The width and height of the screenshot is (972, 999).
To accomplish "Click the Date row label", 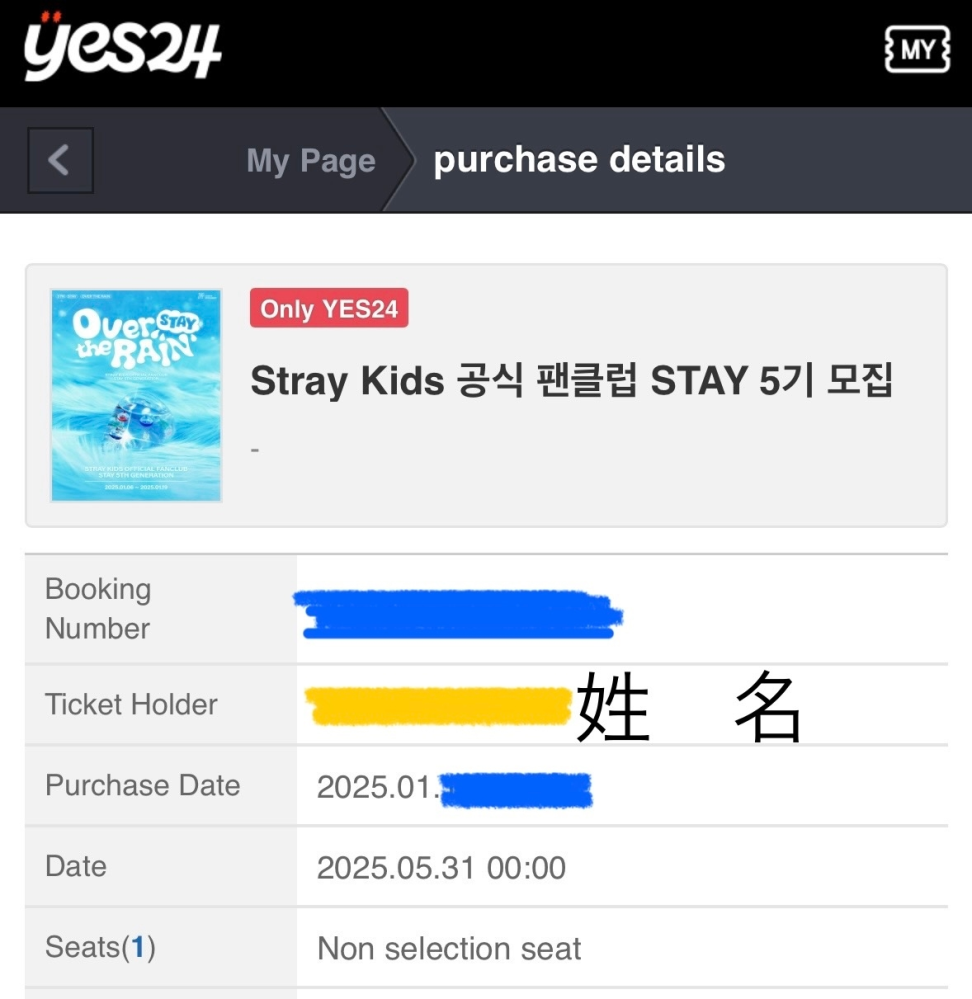I will pyautogui.click(x=76, y=866).
